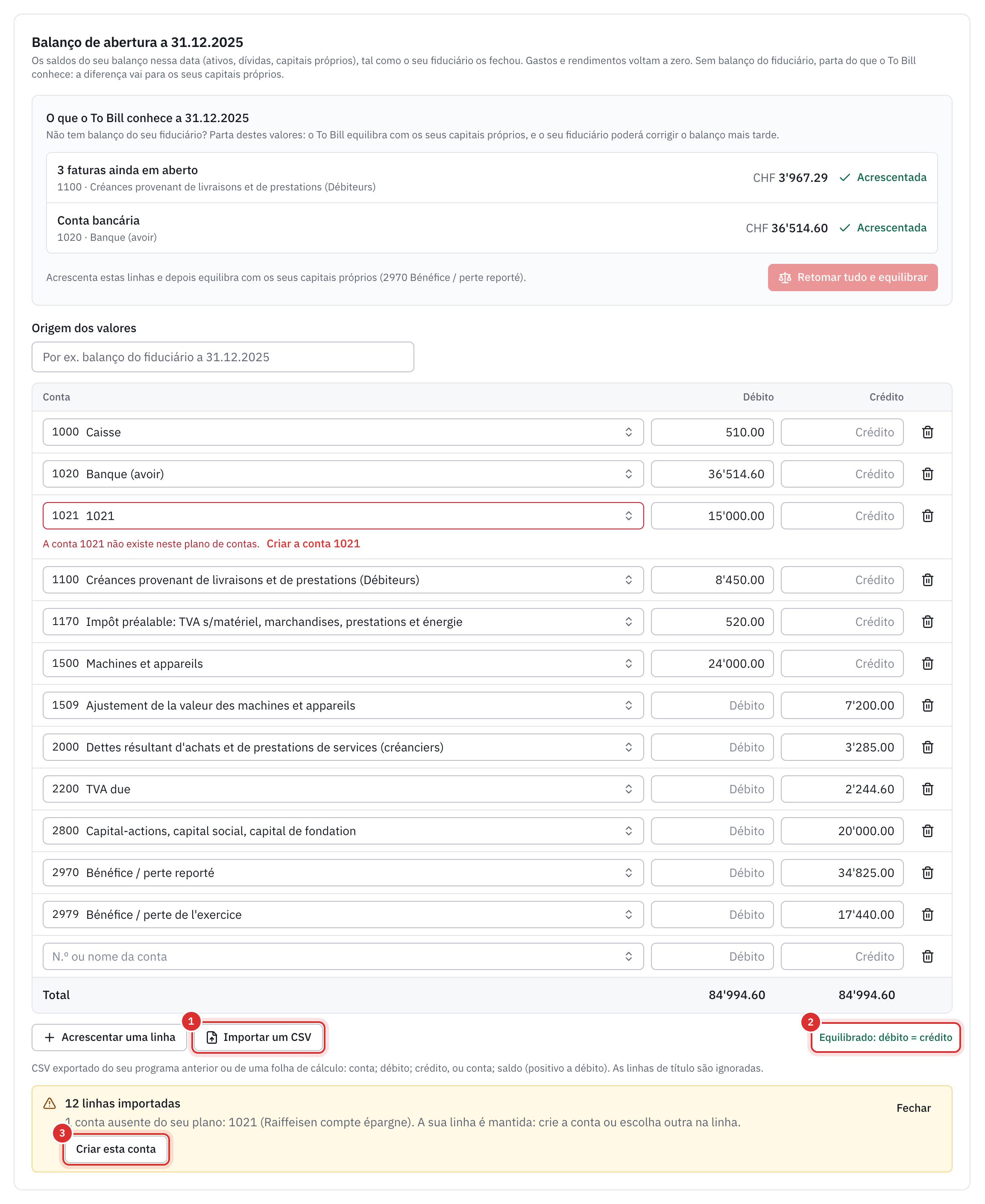Image resolution: width=985 pixels, height=1204 pixels.
Task: Click the 'Acrescentada' status for 3 faturas
Action: point(883,178)
